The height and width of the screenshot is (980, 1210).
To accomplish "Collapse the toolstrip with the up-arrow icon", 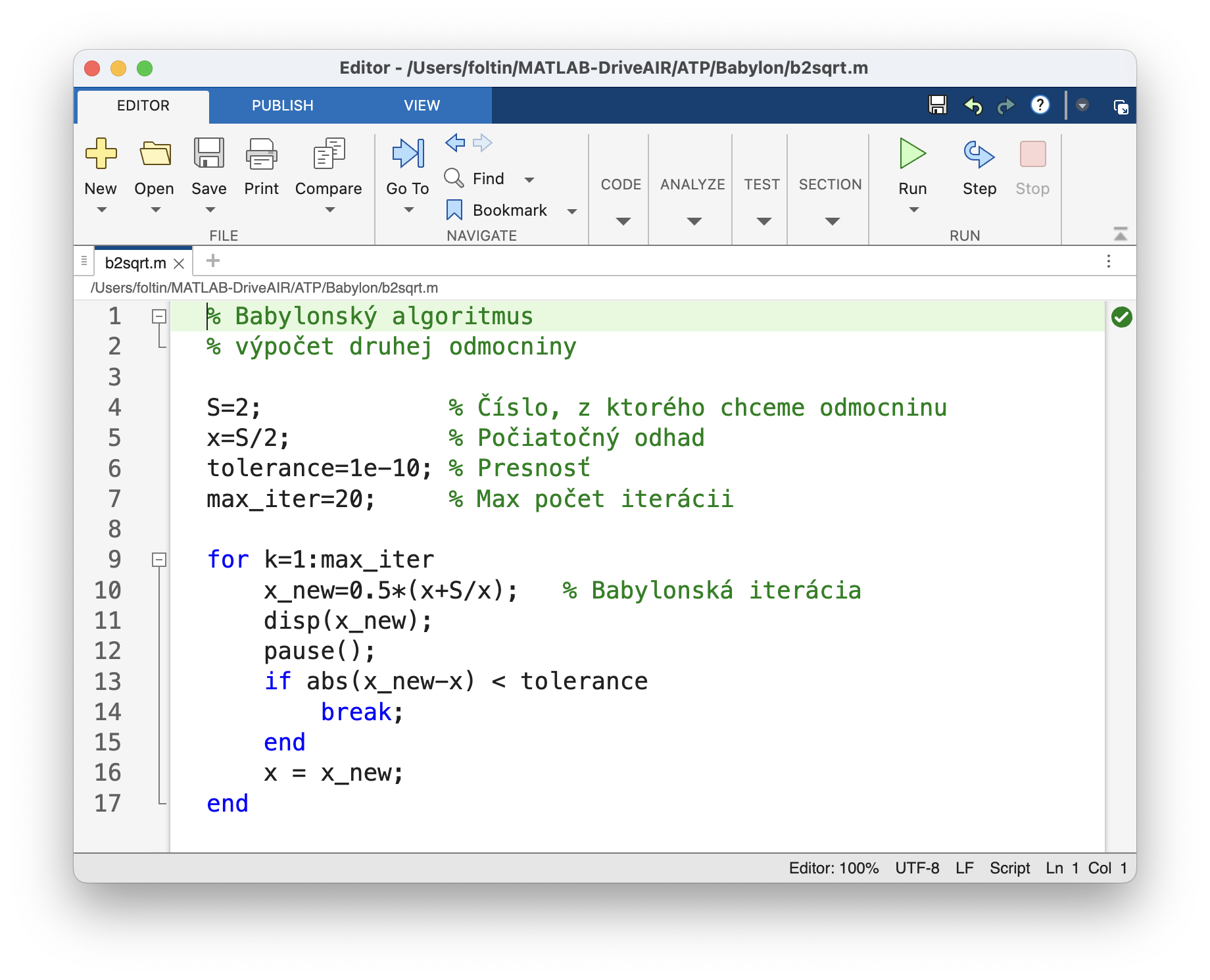I will 1121,233.
